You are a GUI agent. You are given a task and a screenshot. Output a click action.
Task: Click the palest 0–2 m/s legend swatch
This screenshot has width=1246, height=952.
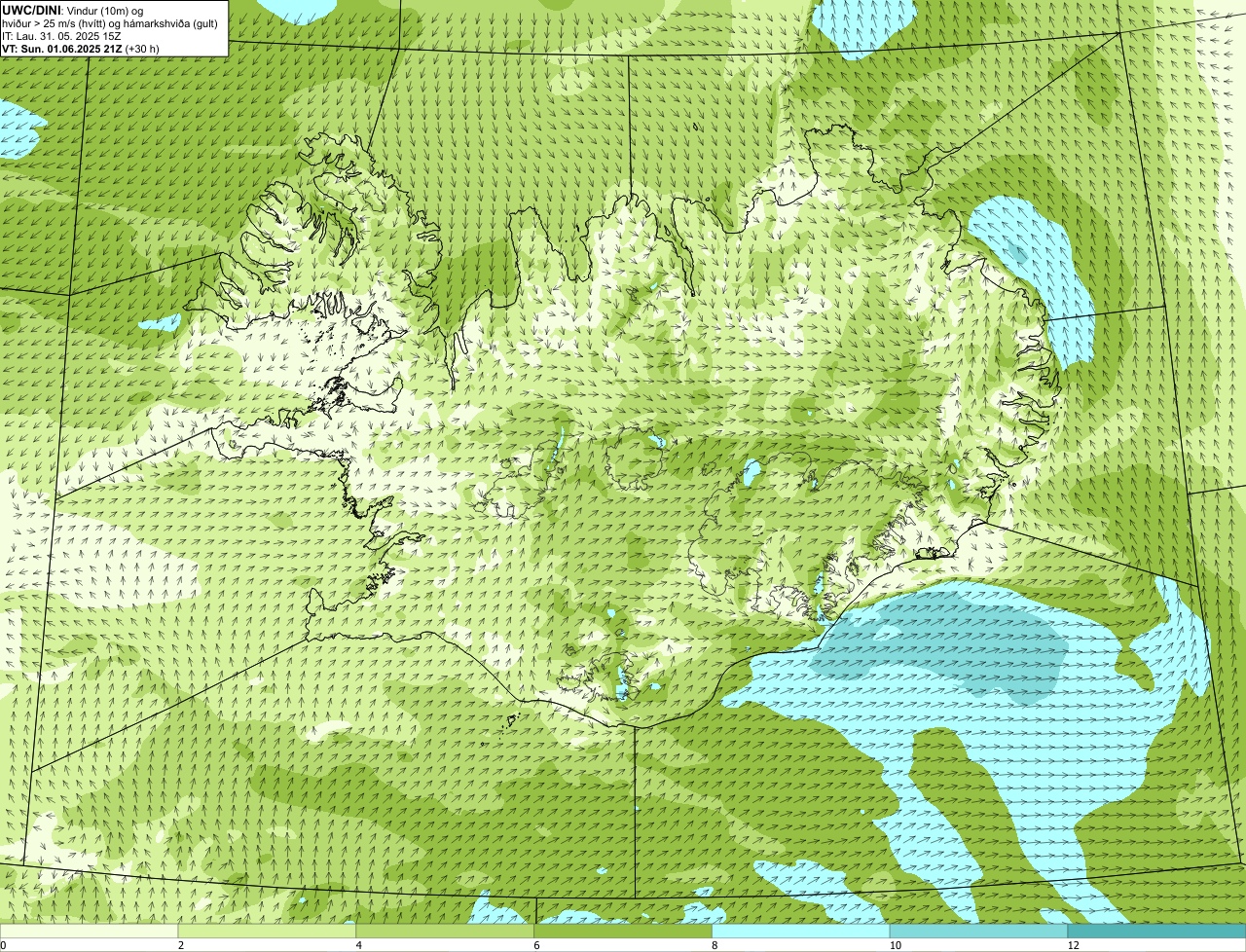coord(90,932)
